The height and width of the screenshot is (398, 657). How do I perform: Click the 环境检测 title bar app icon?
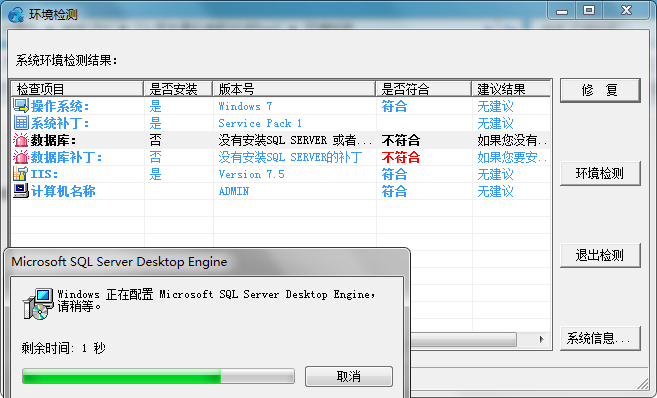tap(16, 15)
